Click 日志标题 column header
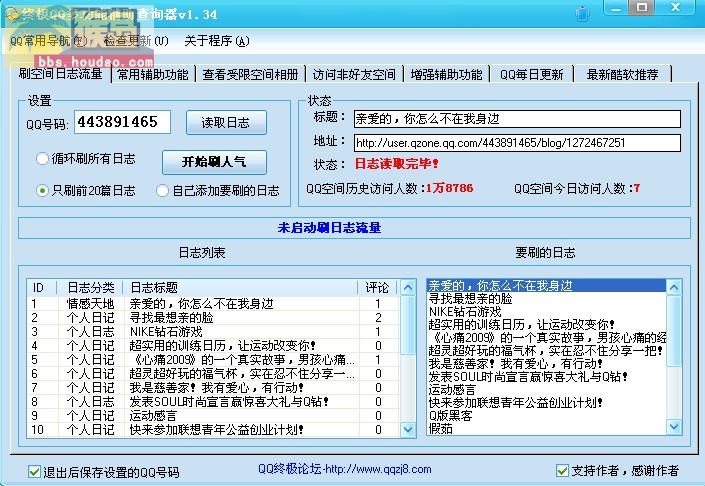The width and height of the screenshot is (705, 486). tap(241, 287)
